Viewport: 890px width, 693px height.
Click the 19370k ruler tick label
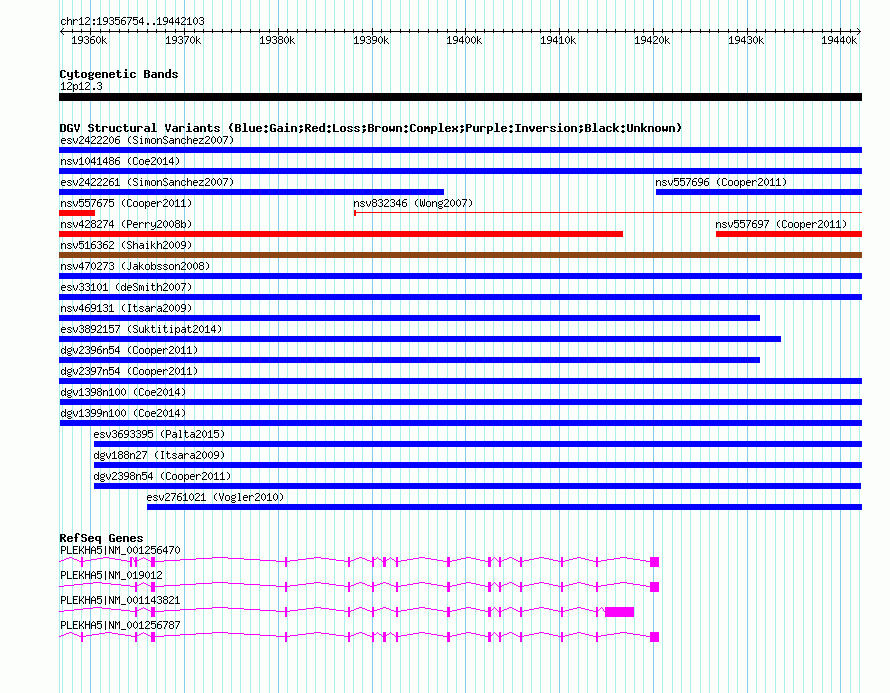[x=183, y=40]
